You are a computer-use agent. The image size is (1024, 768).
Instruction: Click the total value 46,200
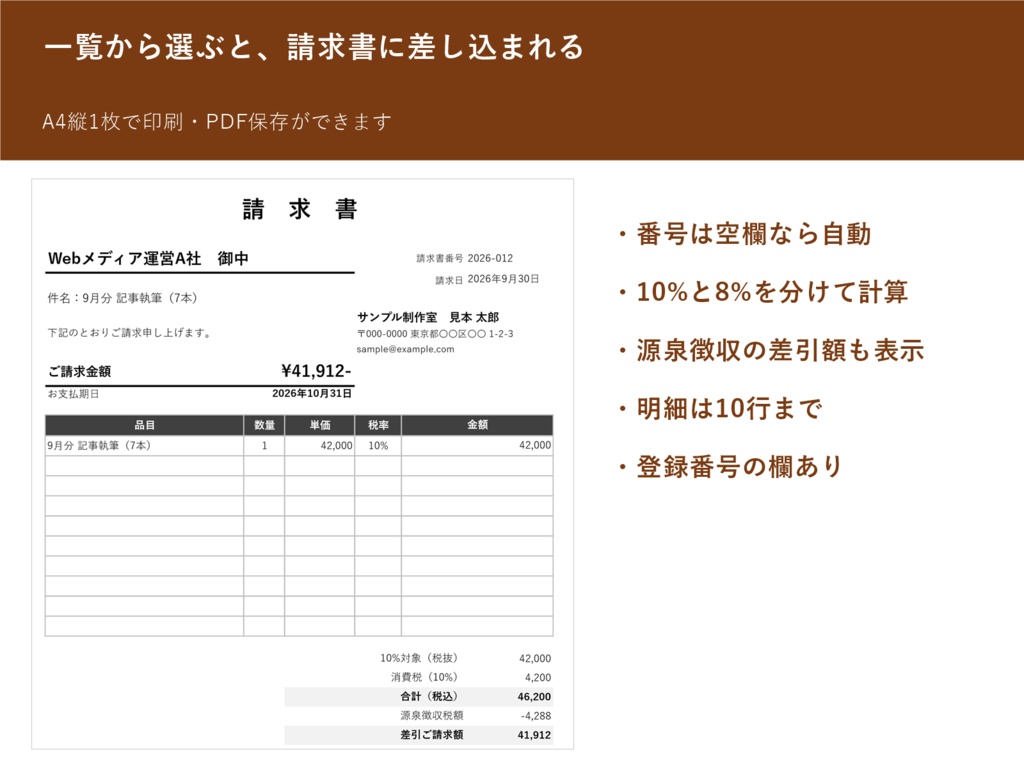(534, 697)
